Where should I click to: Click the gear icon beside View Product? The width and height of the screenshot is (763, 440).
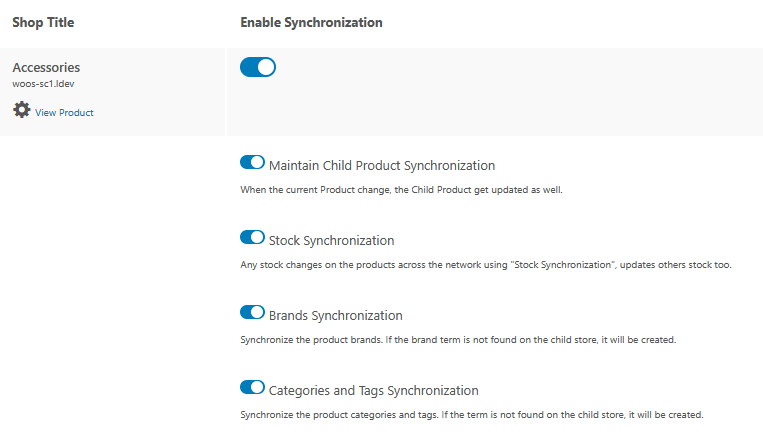pos(21,110)
